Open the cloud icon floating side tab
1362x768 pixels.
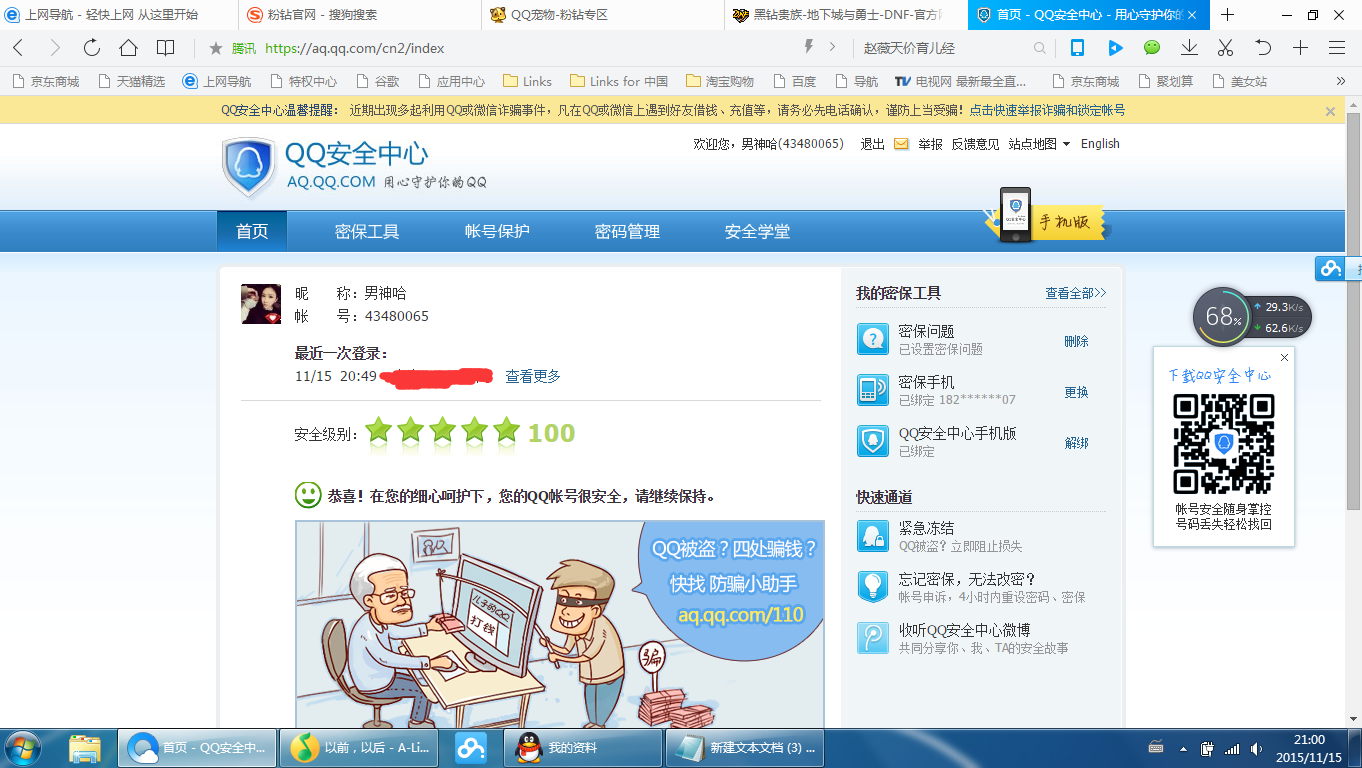point(1330,268)
